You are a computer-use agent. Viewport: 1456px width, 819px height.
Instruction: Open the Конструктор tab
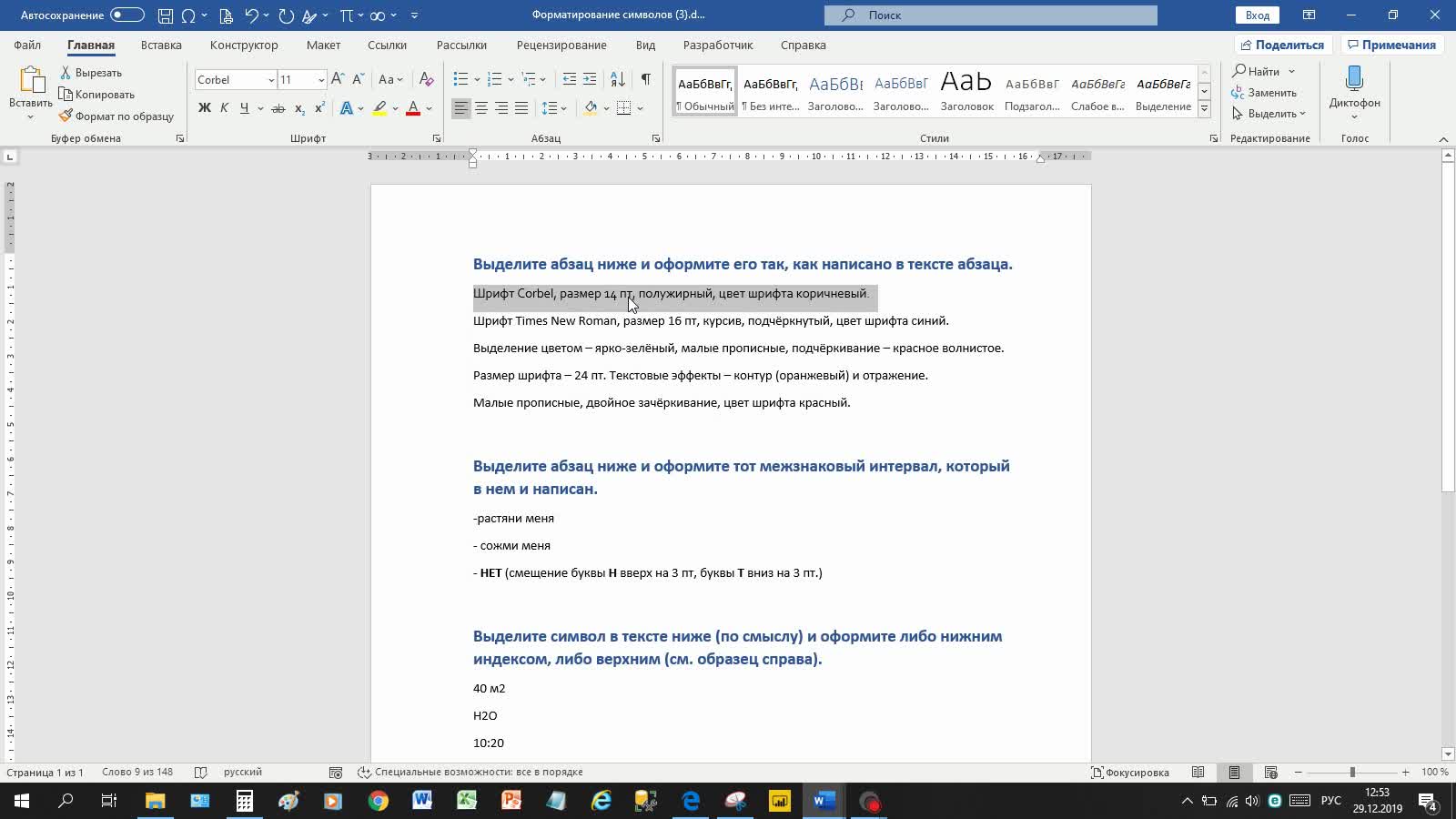(244, 45)
